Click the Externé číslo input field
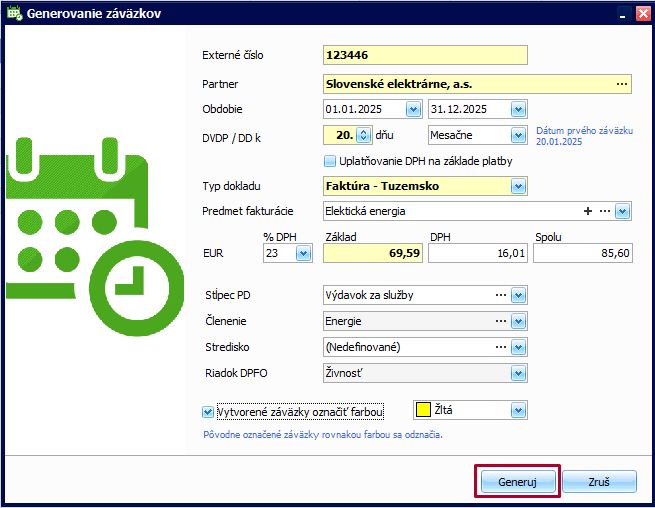The height and width of the screenshot is (508, 655). click(425, 55)
